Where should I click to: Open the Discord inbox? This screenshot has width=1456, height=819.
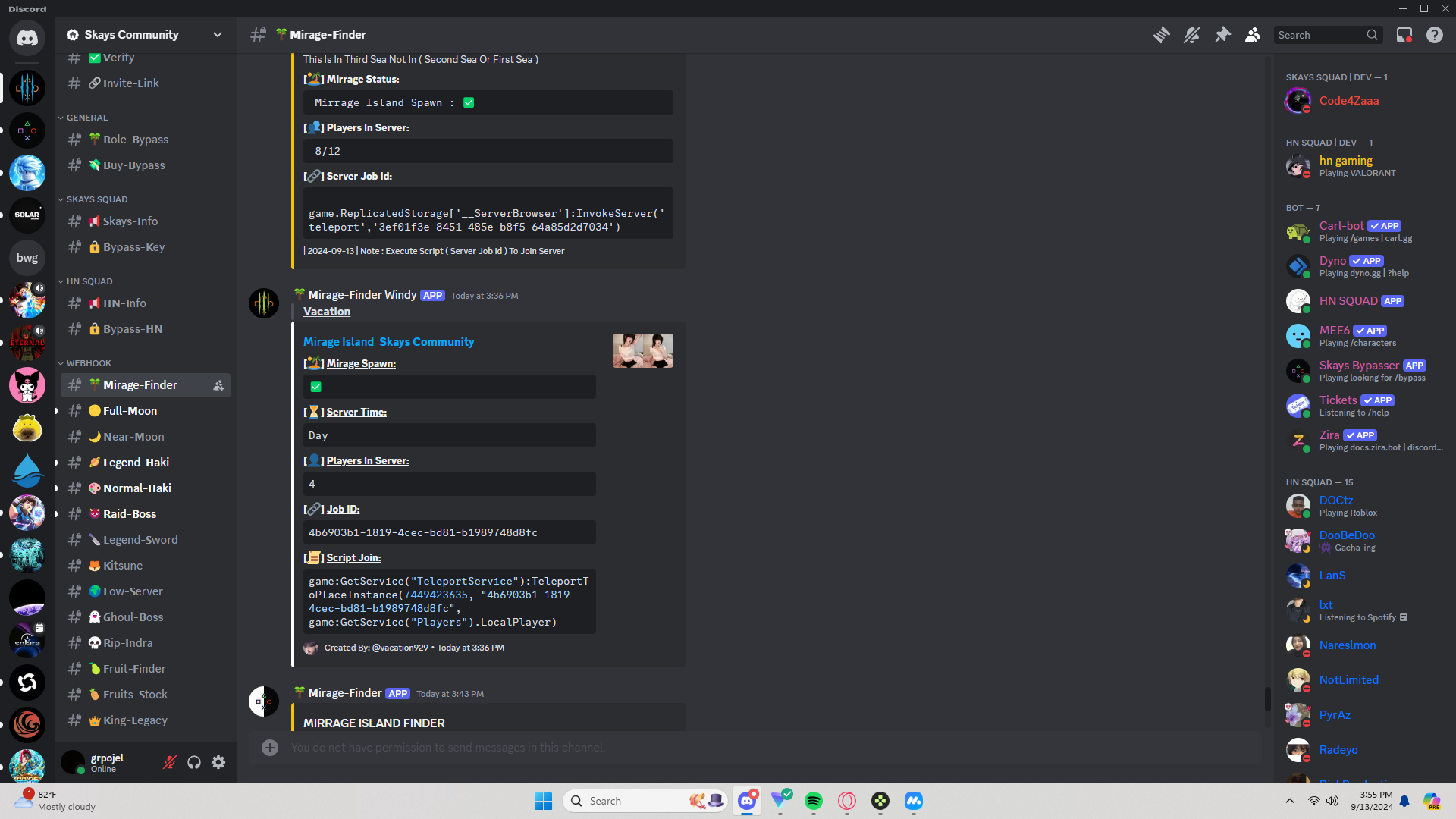(x=1404, y=35)
